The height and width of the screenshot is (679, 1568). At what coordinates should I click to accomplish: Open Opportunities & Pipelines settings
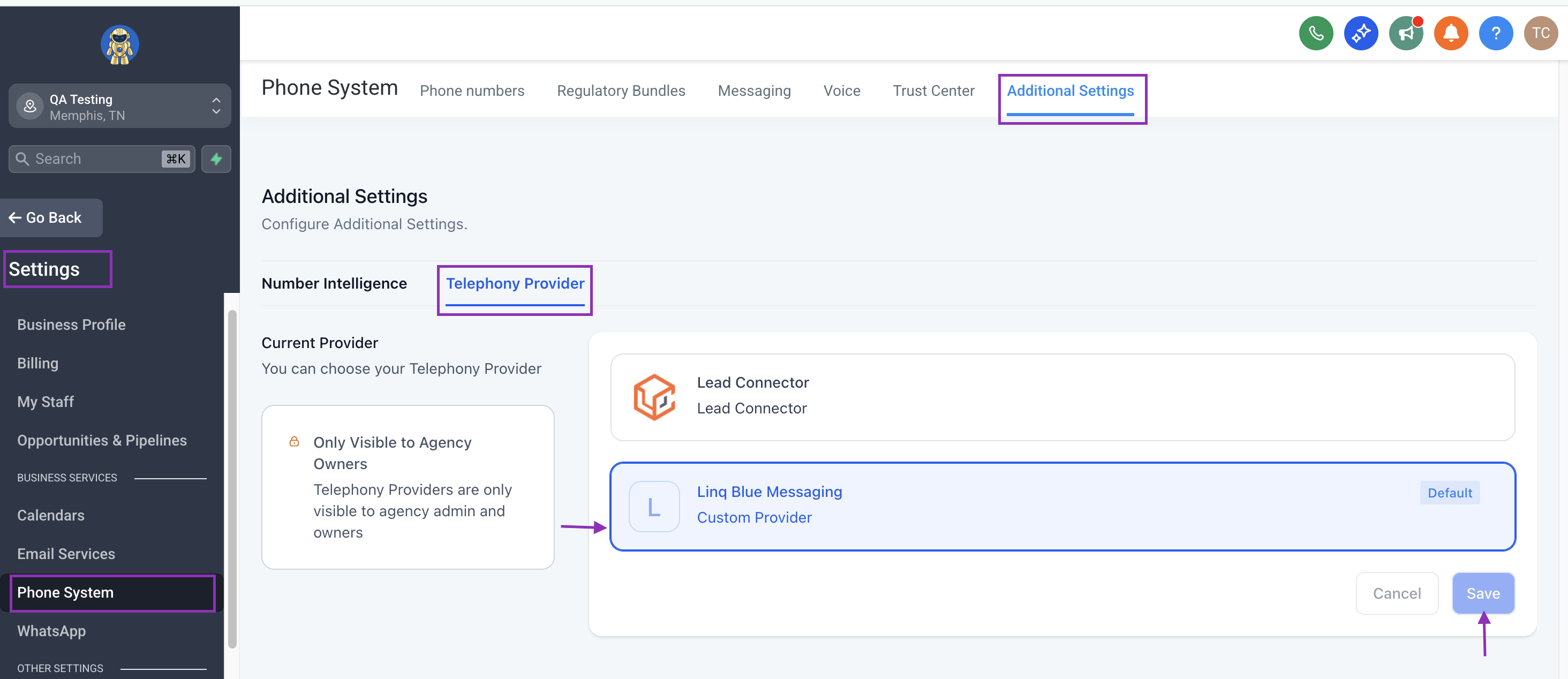(102, 441)
